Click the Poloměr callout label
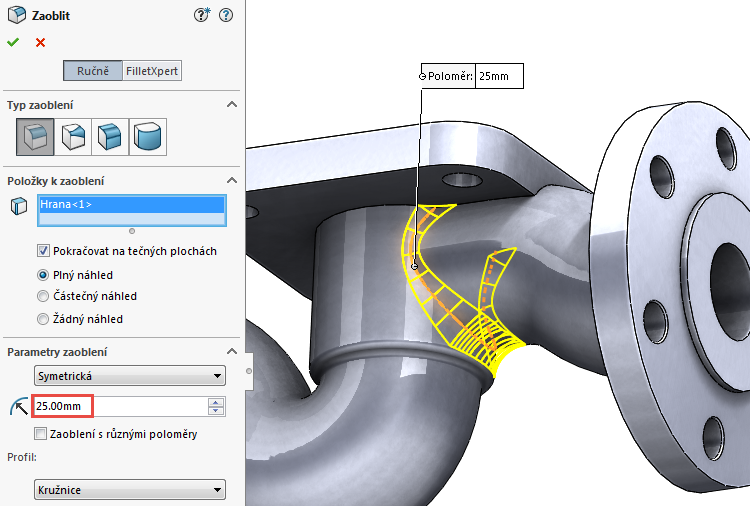750x506 pixels. coord(450,76)
